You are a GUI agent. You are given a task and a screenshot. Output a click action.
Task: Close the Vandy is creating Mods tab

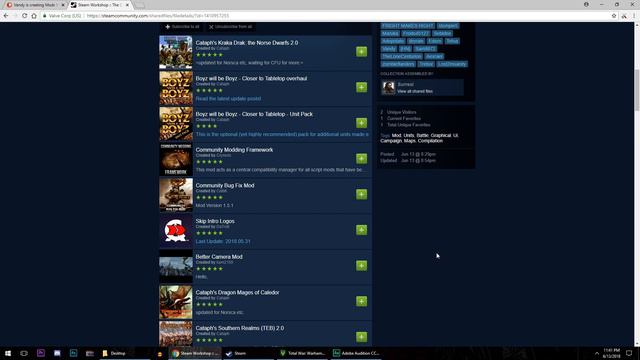point(63,5)
